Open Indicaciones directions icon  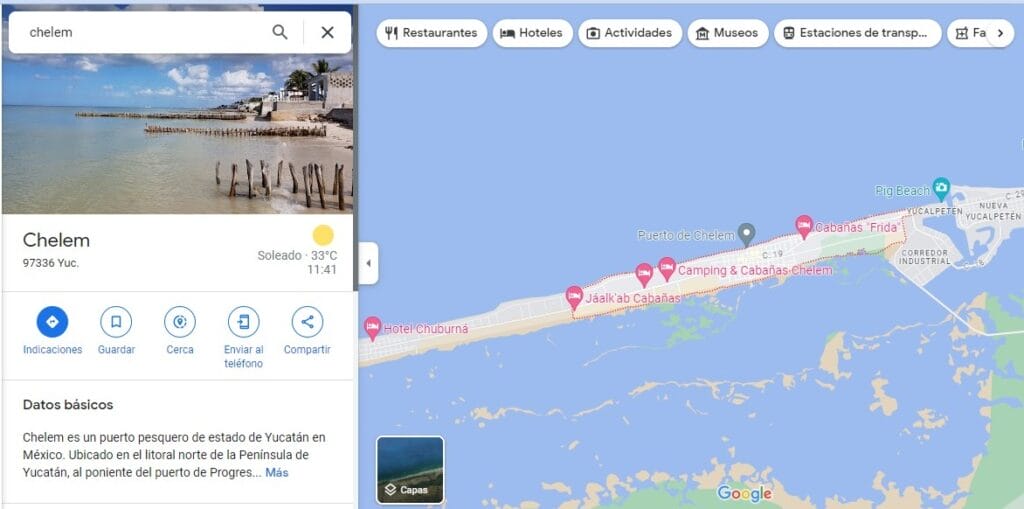52,321
